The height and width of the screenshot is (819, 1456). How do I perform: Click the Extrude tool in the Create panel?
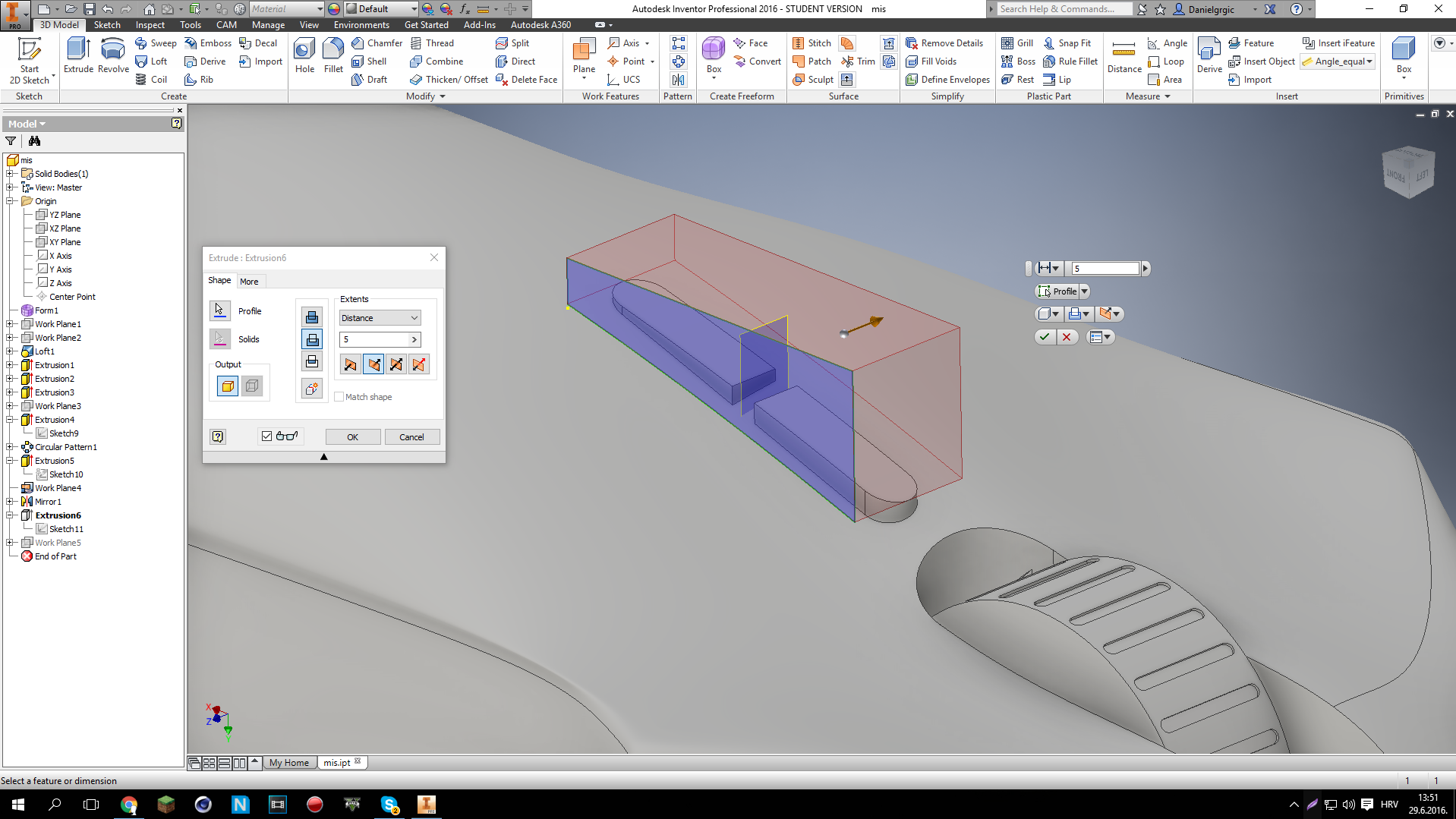pos(78,55)
